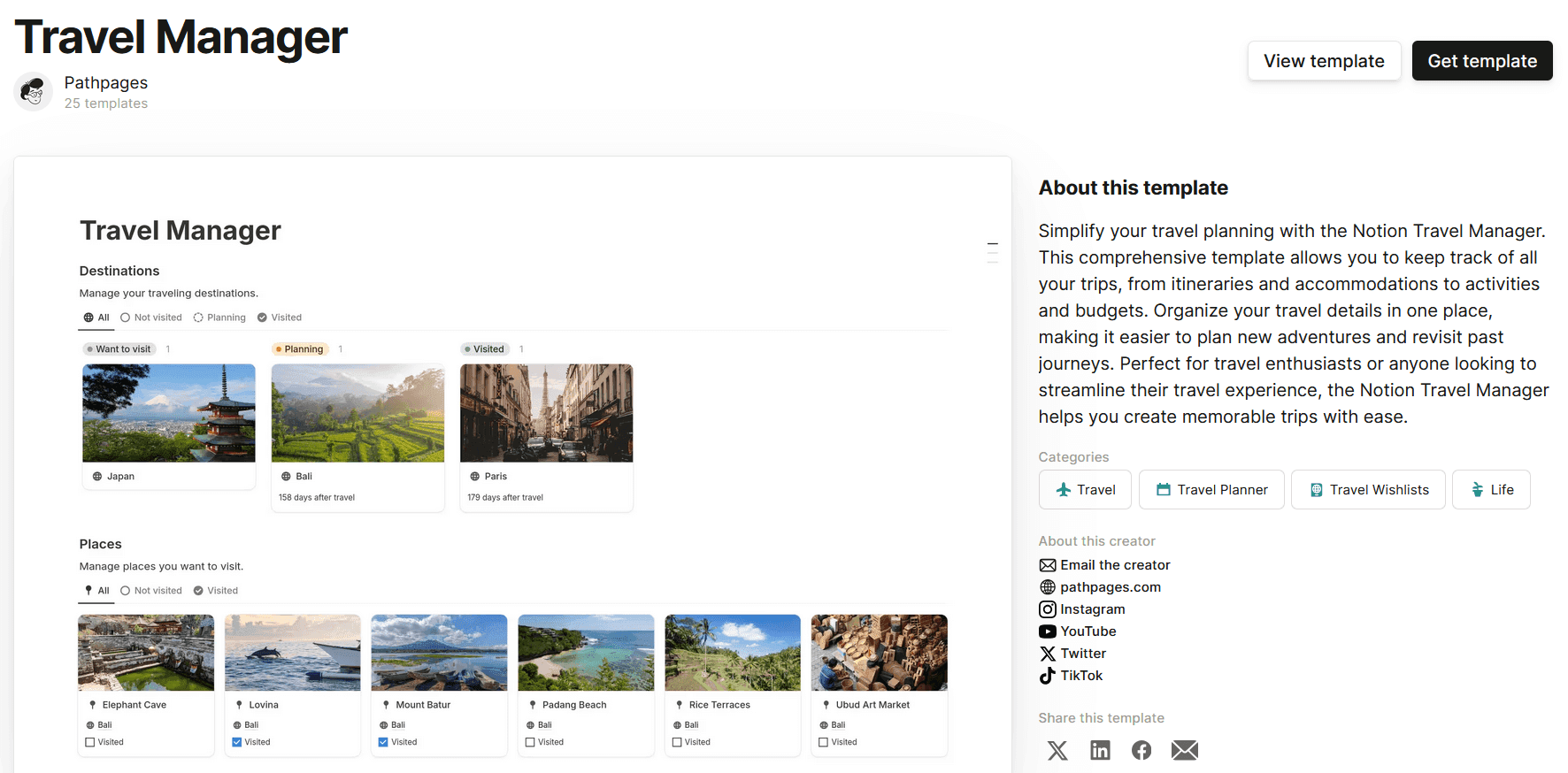Select the All tab in Places
1568x773 pixels.
96,591
